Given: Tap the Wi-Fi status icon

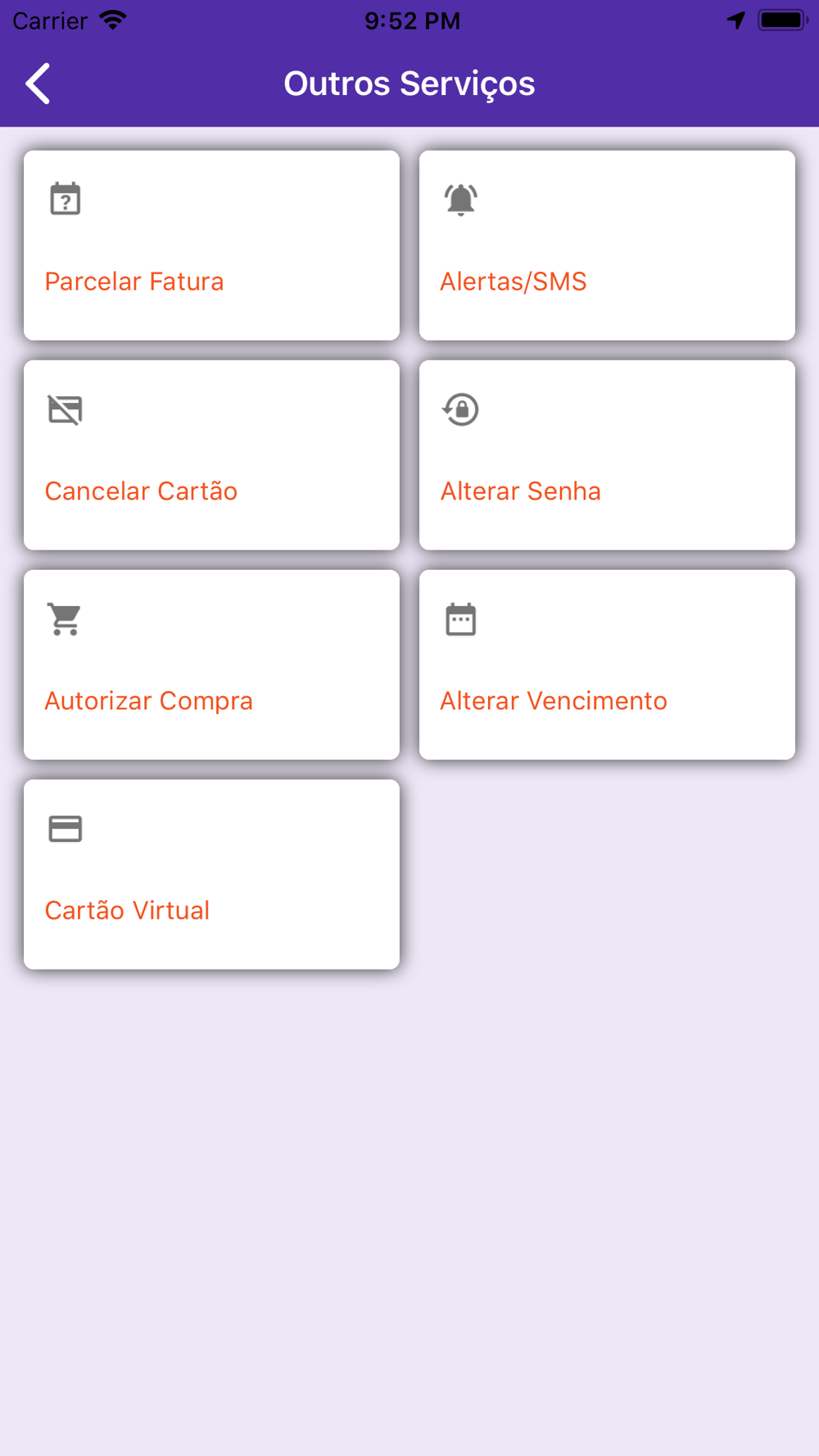Looking at the screenshot, I should tap(113, 20).
